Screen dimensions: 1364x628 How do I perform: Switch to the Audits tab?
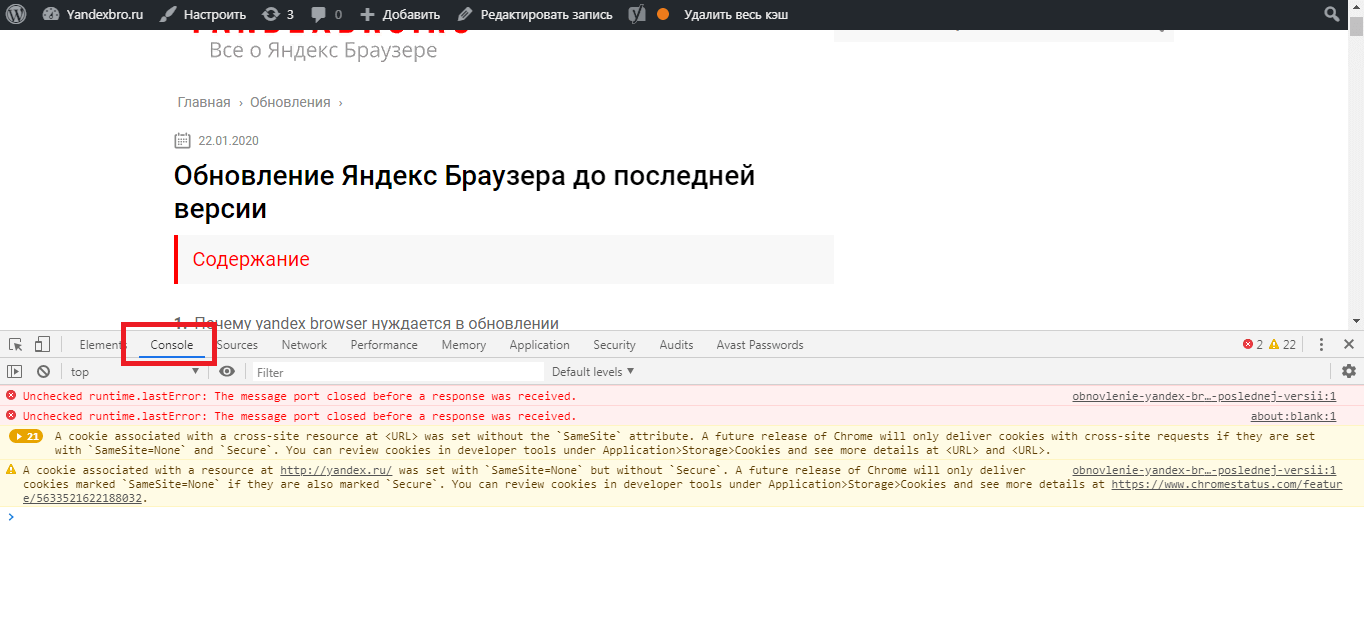pos(676,345)
